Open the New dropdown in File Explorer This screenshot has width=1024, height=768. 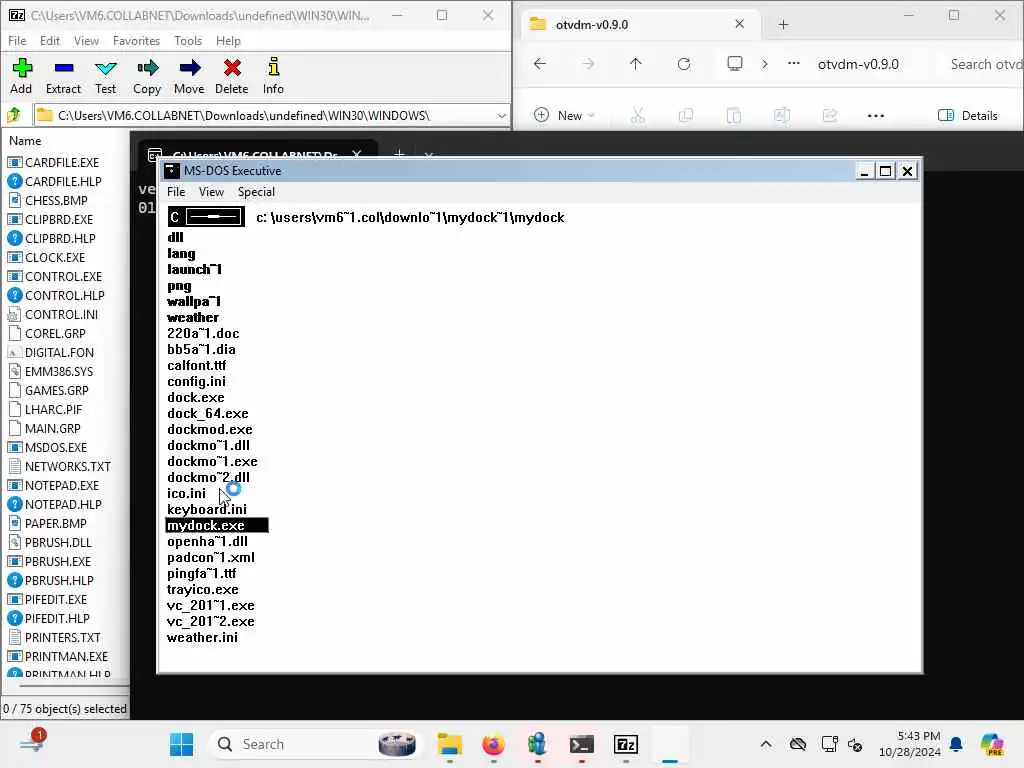pyautogui.click(x=564, y=116)
